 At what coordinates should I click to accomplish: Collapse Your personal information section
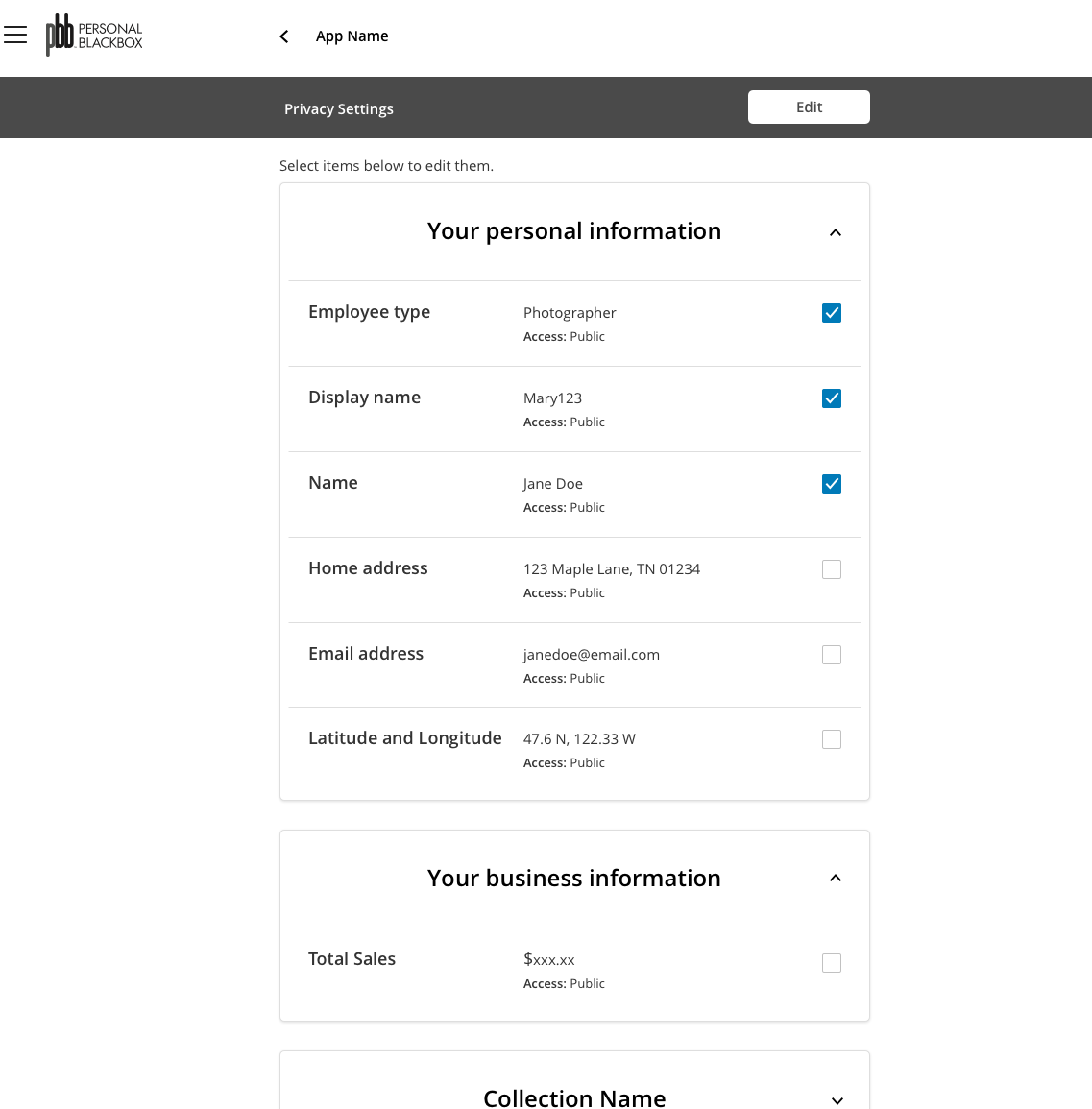click(x=836, y=232)
